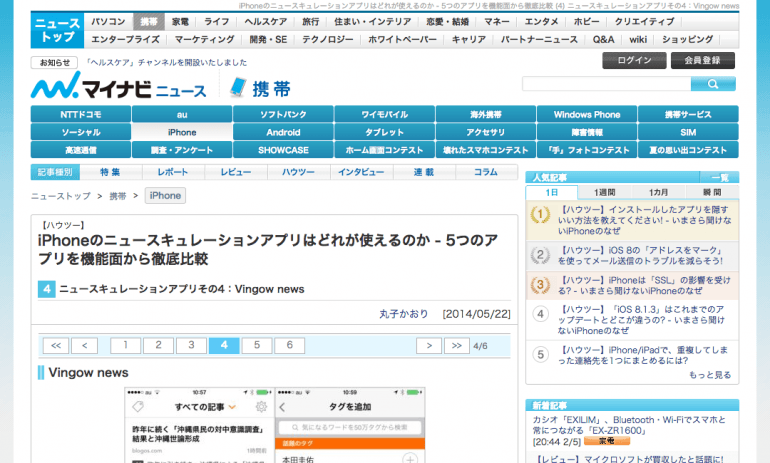Select the 1日 popular articles tab
770x463 pixels.
551,192
